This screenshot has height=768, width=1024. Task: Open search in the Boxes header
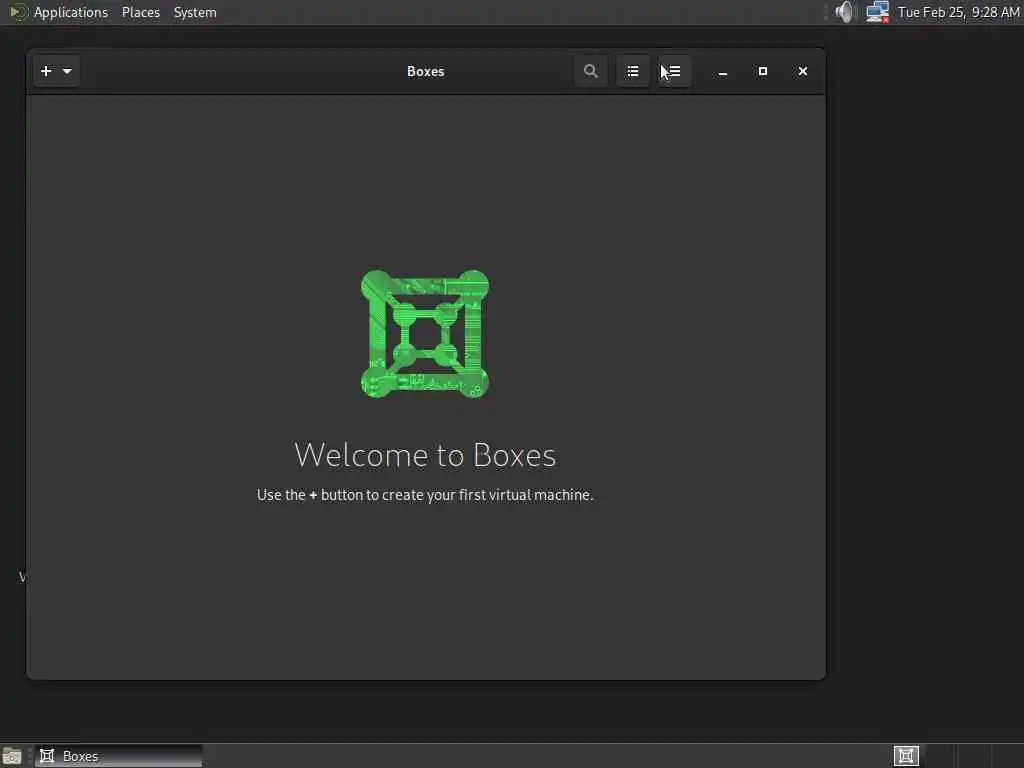pos(590,71)
